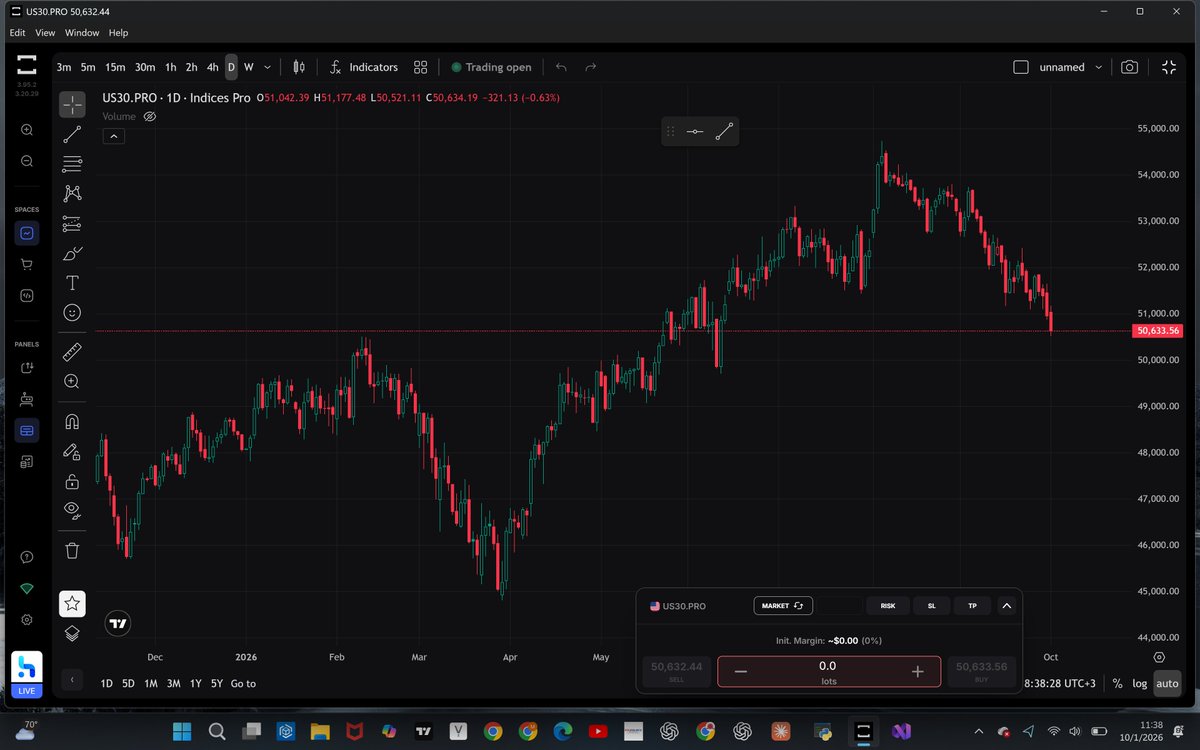Select trend line in floating toolbar

coord(724,131)
